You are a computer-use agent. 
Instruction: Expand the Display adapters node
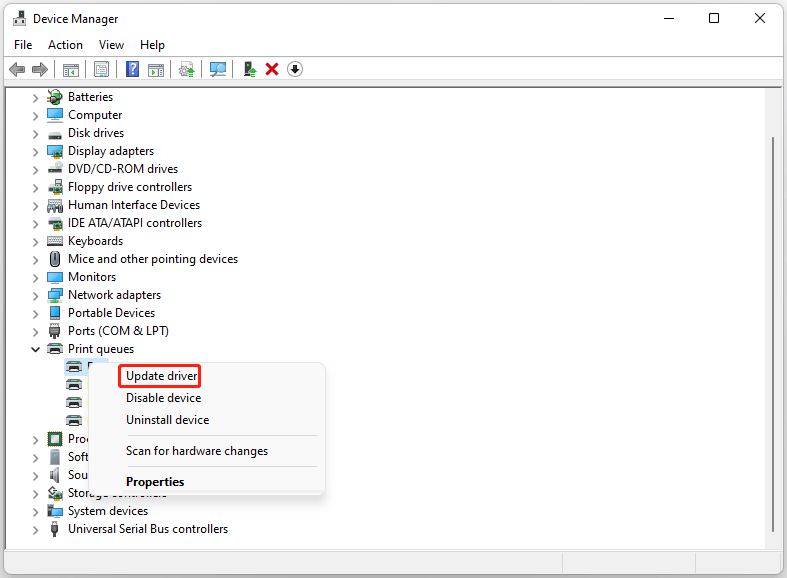click(35, 152)
